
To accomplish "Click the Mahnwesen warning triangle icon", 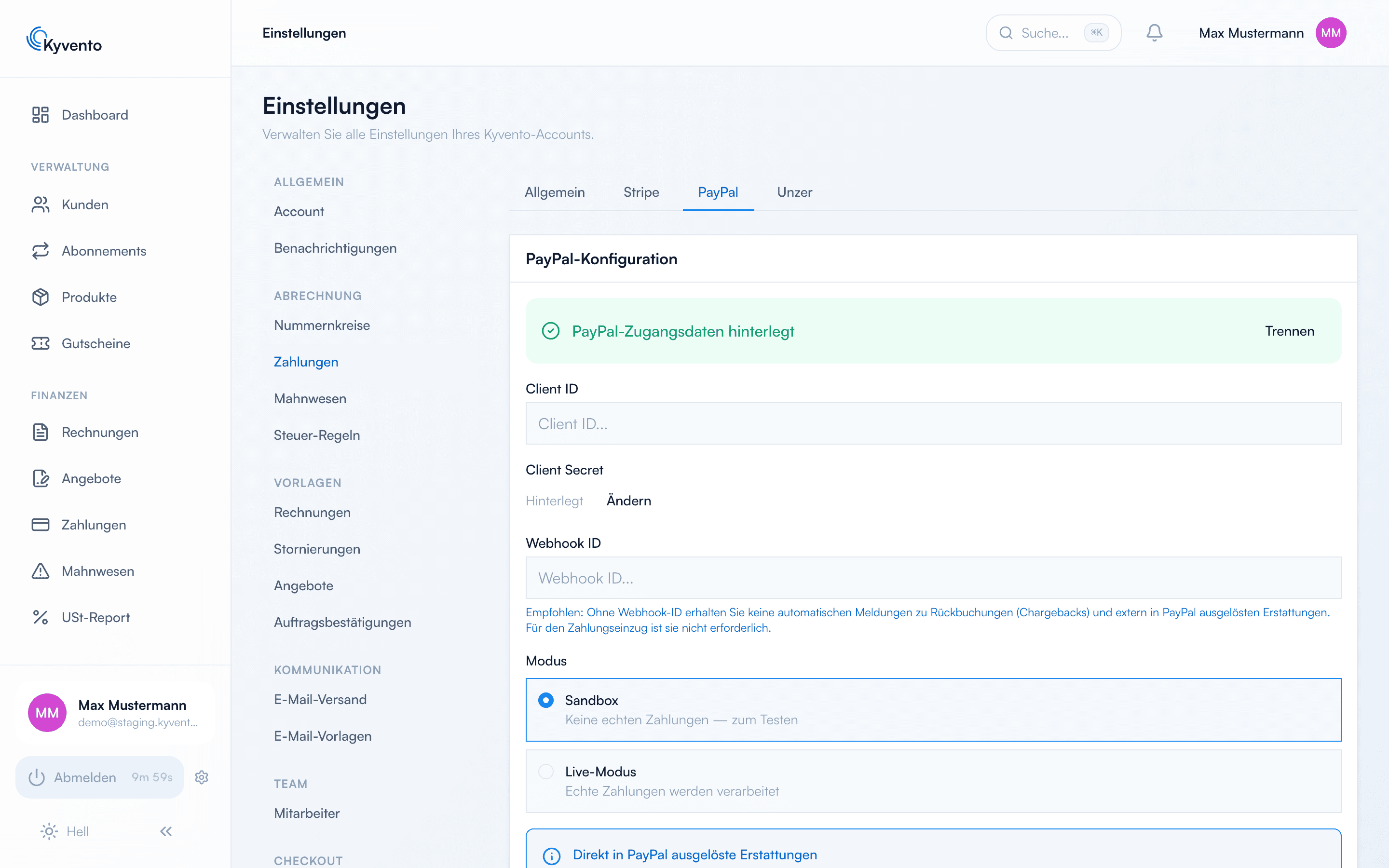I will 40,571.
